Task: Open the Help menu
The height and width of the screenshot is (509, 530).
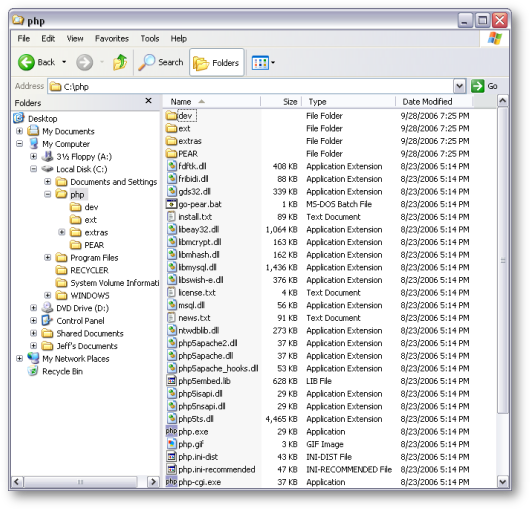Action: [x=178, y=39]
